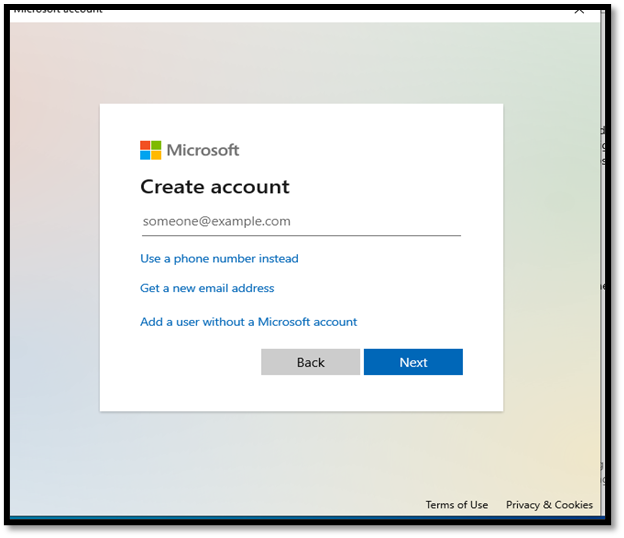The height and width of the screenshot is (538, 624).
Task: Open the Terms of Use link
Action: click(x=457, y=505)
